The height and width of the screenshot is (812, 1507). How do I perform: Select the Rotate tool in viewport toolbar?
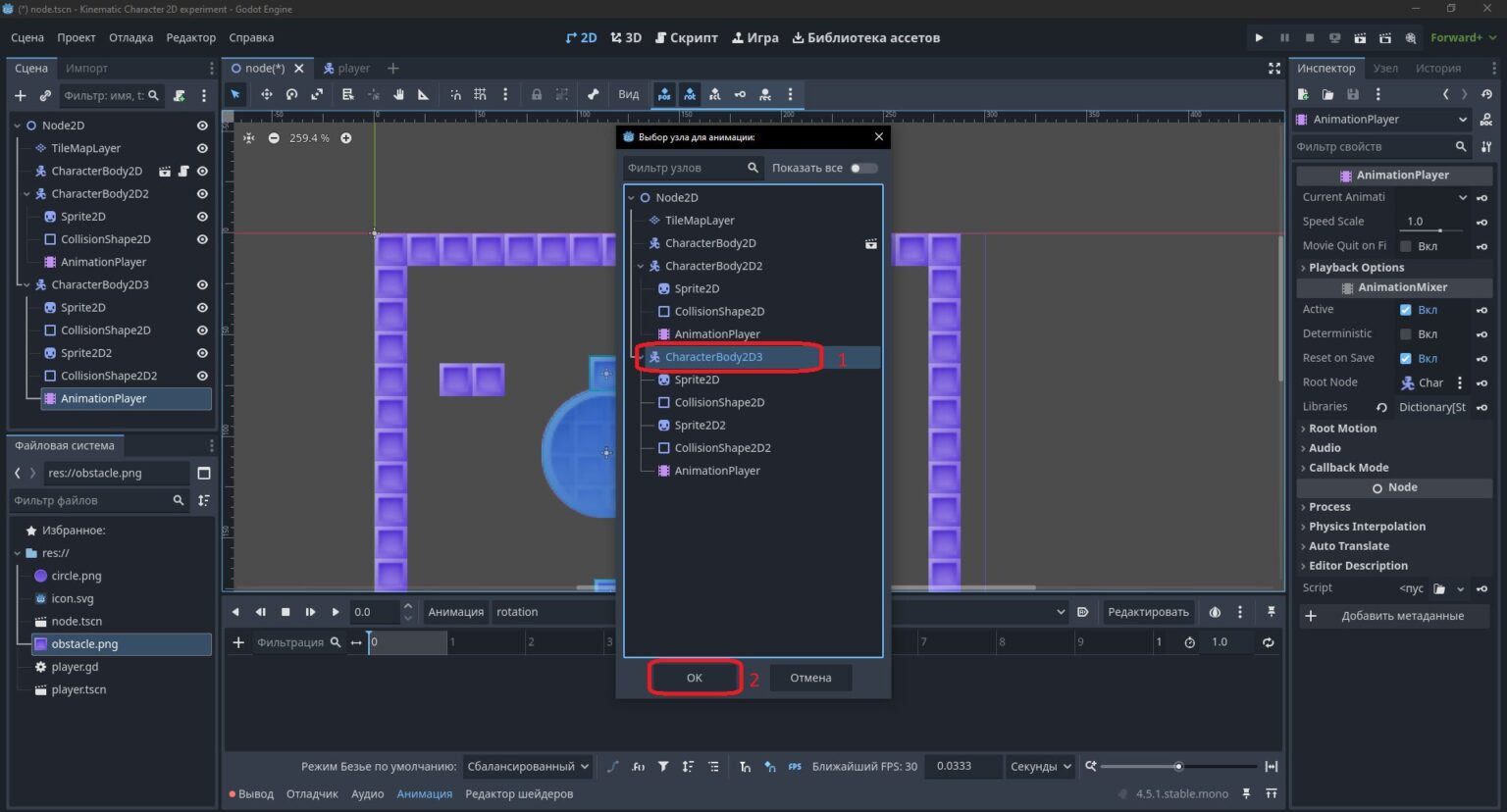coord(291,94)
